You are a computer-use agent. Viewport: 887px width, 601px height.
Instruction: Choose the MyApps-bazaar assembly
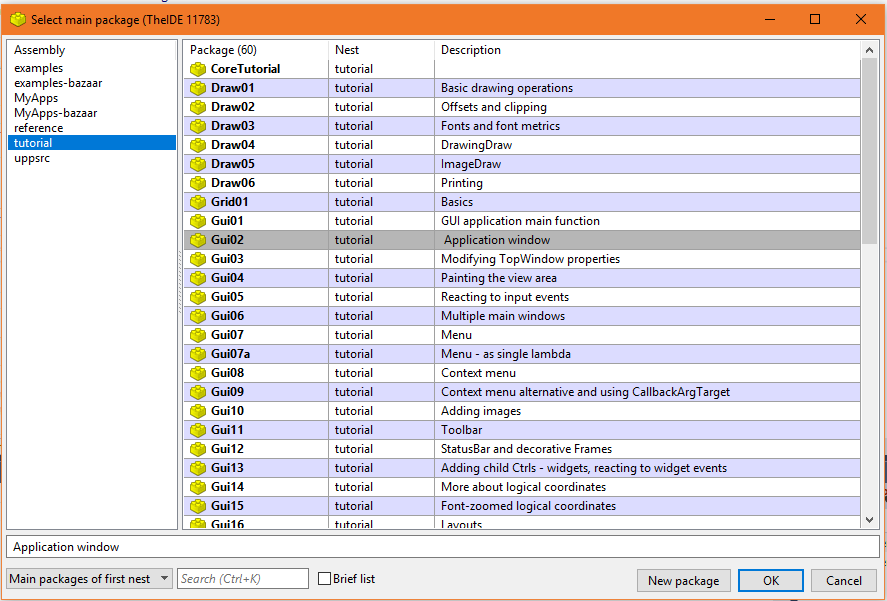[x=51, y=113]
